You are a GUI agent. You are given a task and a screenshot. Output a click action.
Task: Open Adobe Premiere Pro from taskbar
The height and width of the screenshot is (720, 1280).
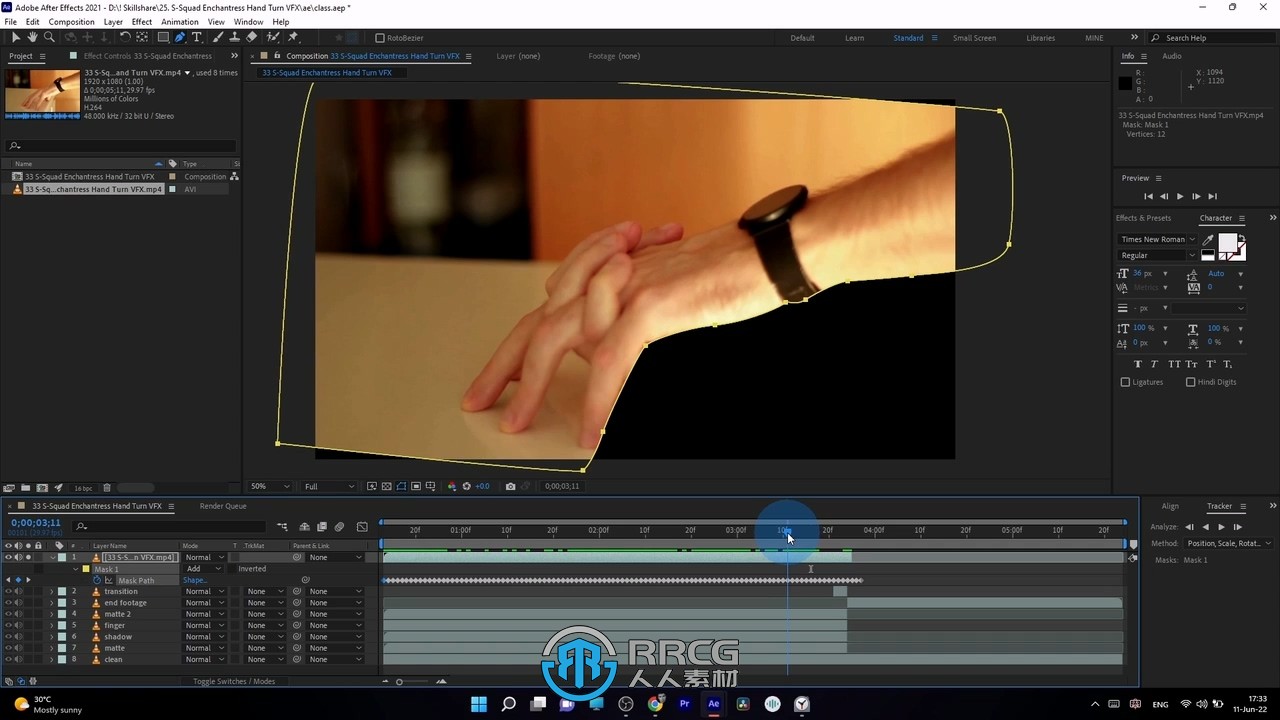pyautogui.click(x=684, y=704)
